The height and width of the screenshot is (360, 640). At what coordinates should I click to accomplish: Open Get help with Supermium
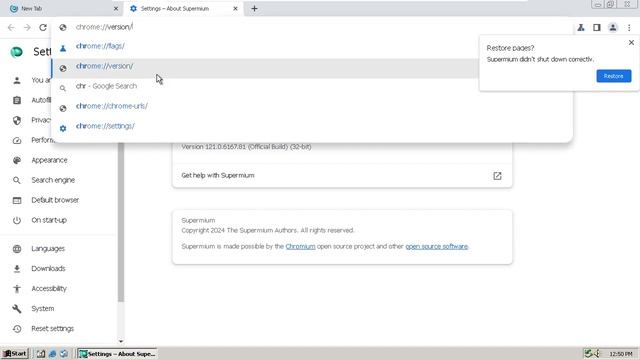click(x=342, y=176)
